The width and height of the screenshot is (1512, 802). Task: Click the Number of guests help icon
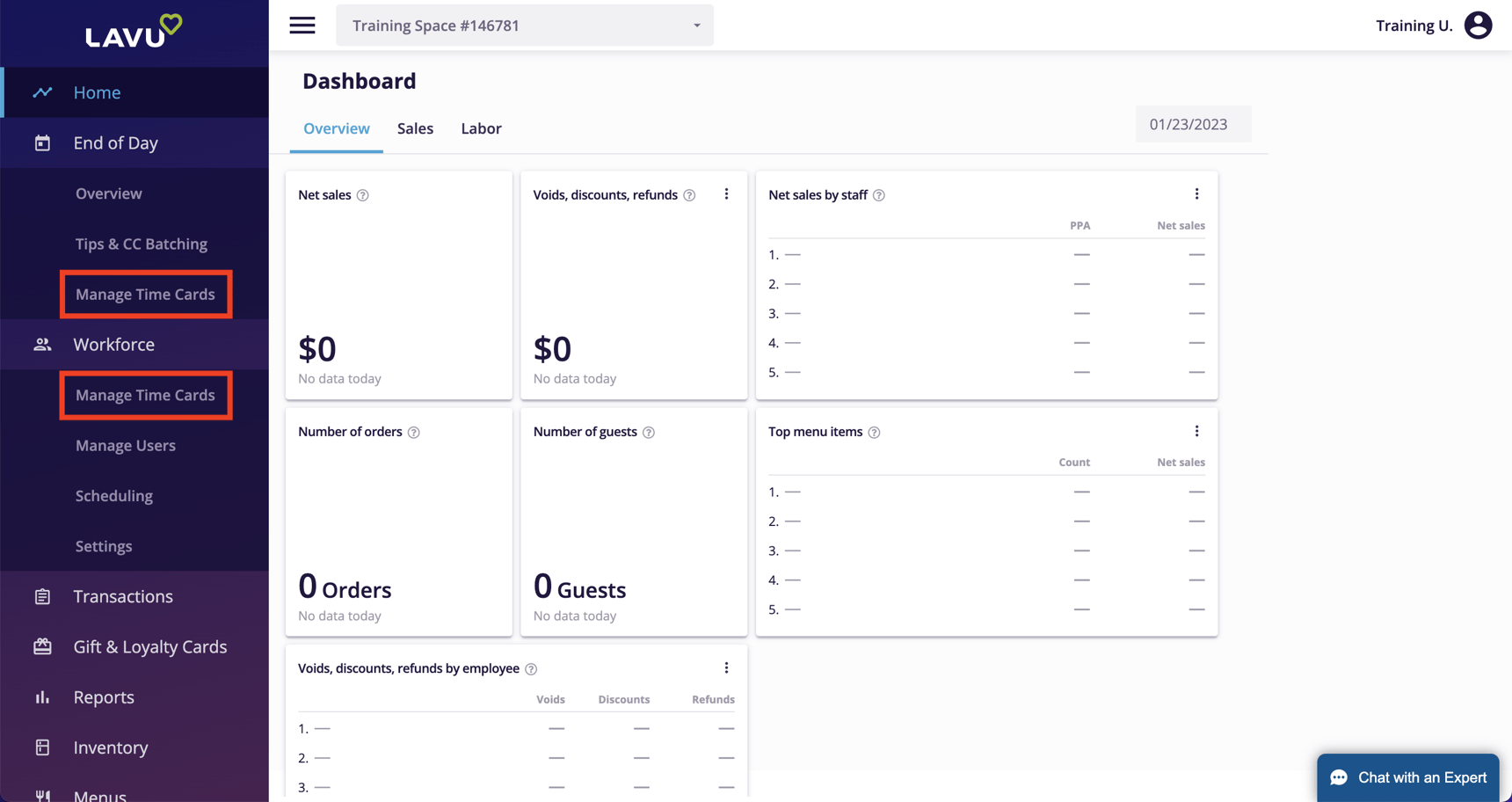tap(649, 432)
